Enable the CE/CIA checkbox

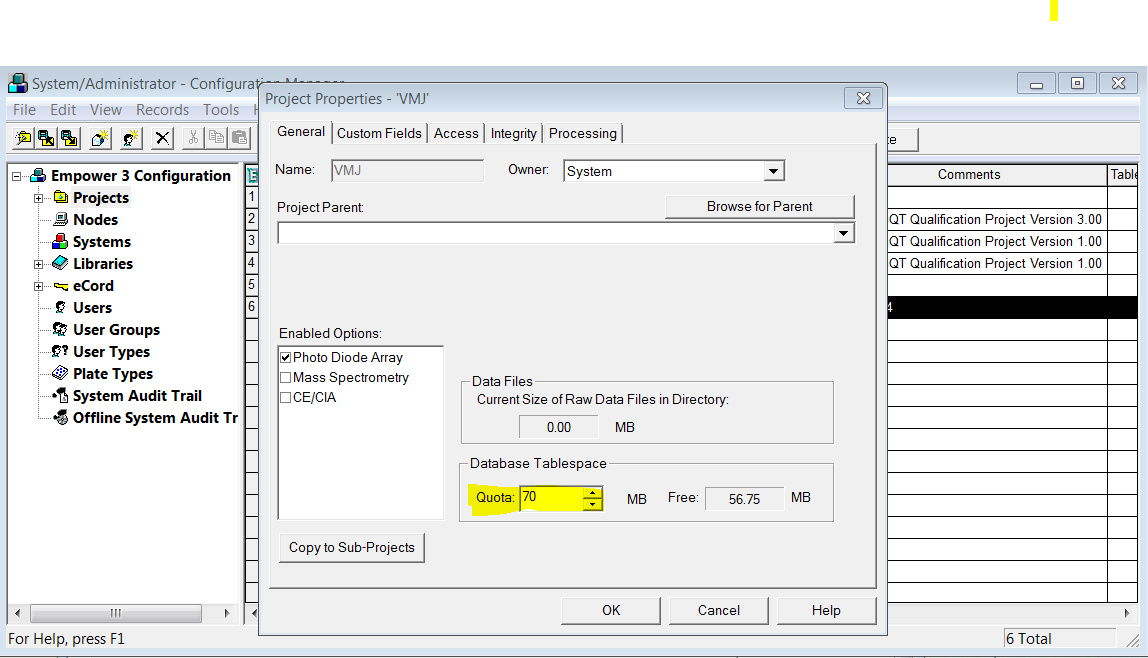pyautogui.click(x=286, y=398)
